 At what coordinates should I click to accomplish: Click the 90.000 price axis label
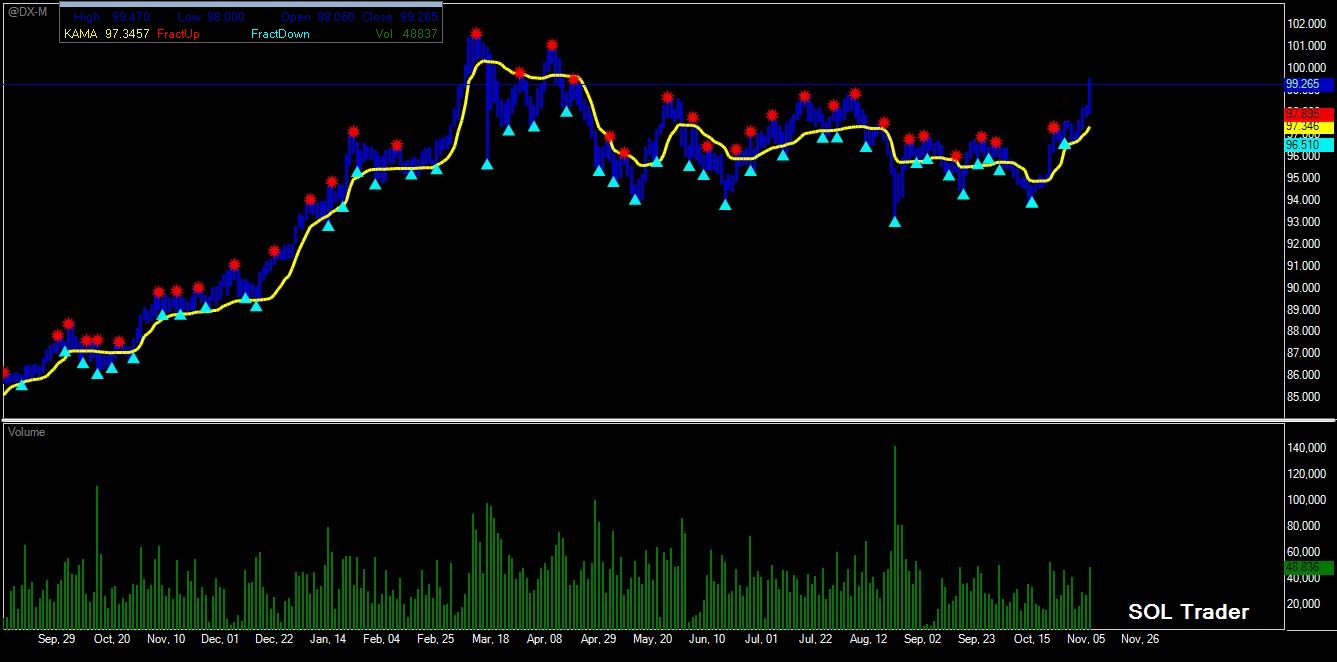tap(1305, 288)
